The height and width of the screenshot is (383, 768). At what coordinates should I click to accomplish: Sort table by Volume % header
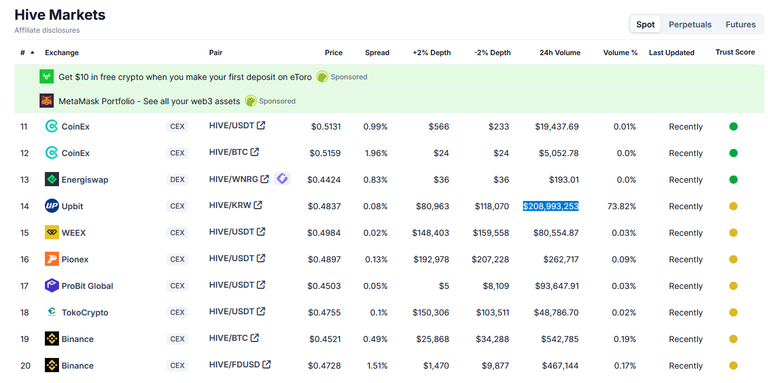tap(620, 53)
